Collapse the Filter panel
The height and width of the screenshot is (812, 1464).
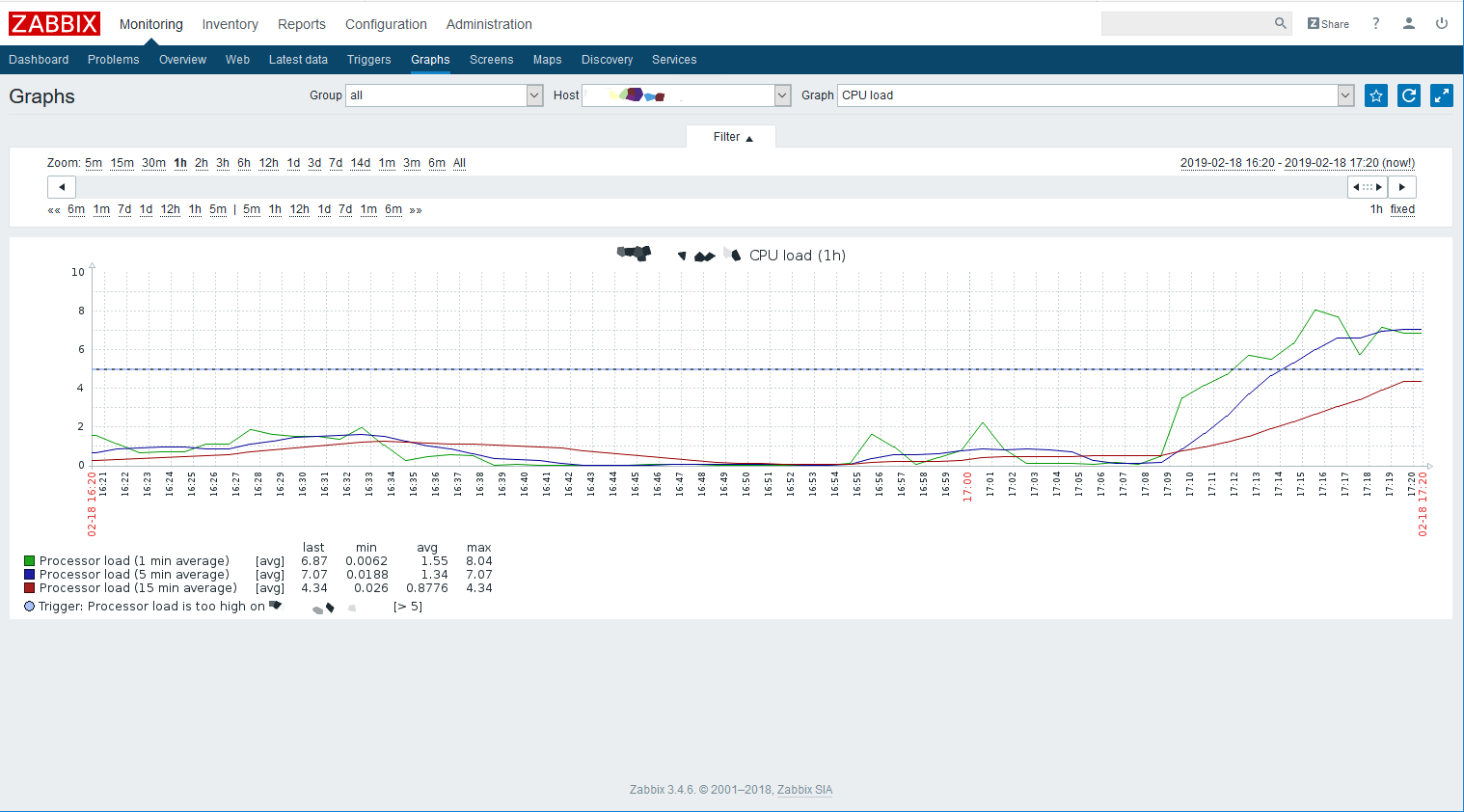coord(732,137)
